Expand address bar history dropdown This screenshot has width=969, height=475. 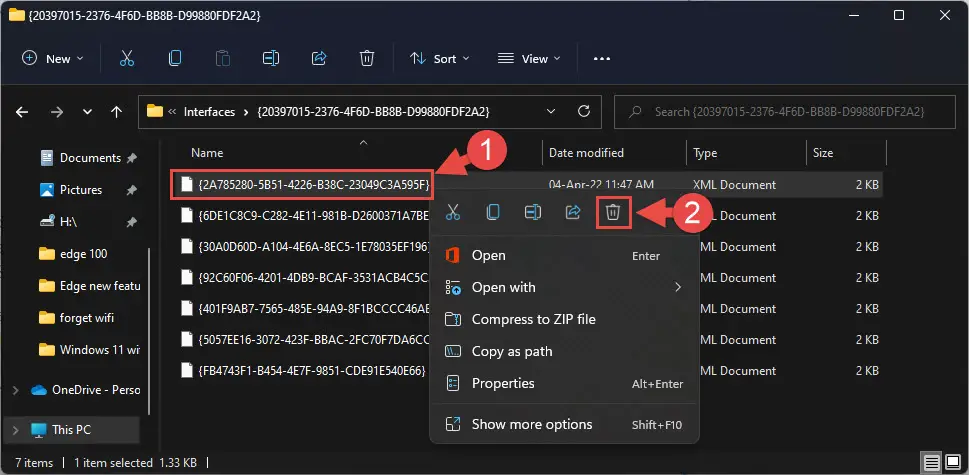[551, 112]
